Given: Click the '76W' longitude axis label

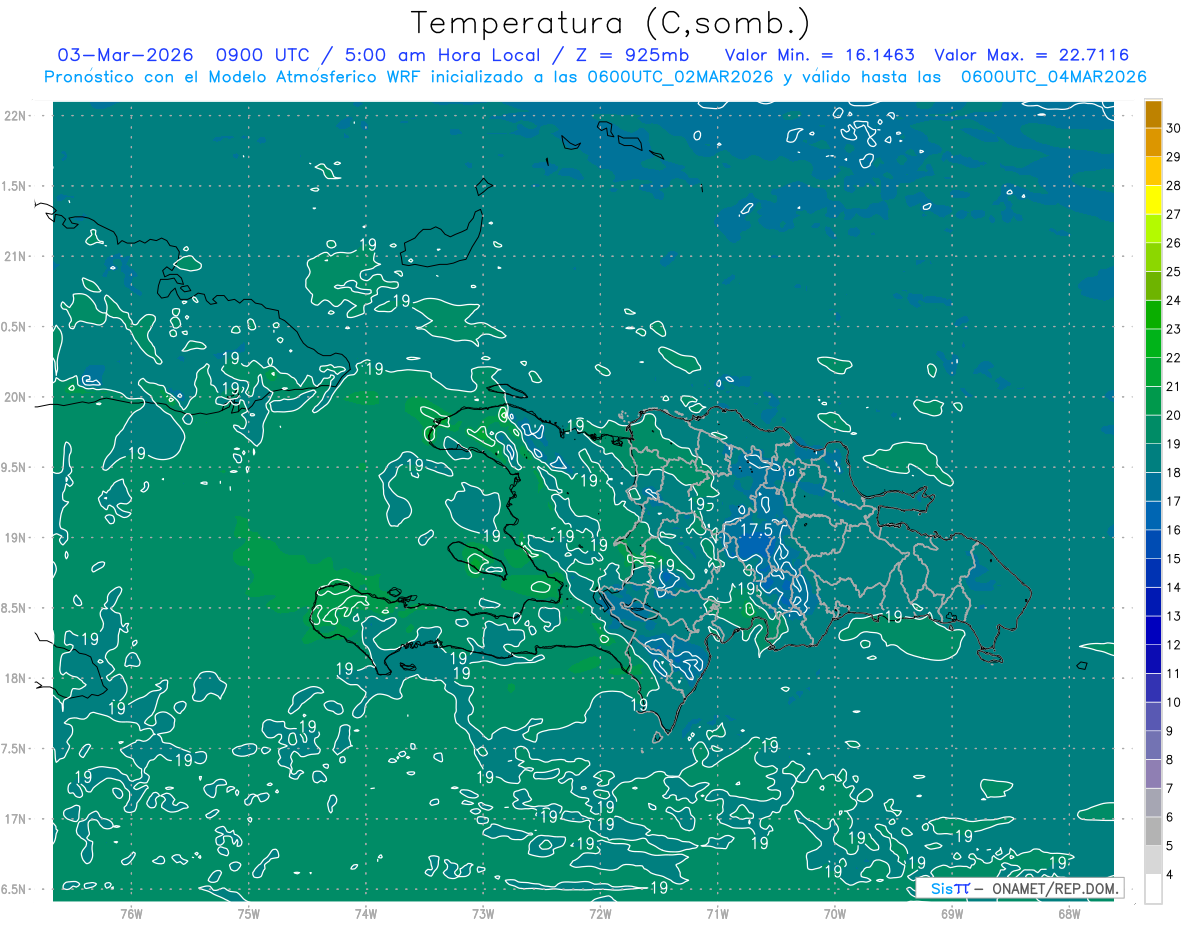Looking at the screenshot, I should 131,913.
